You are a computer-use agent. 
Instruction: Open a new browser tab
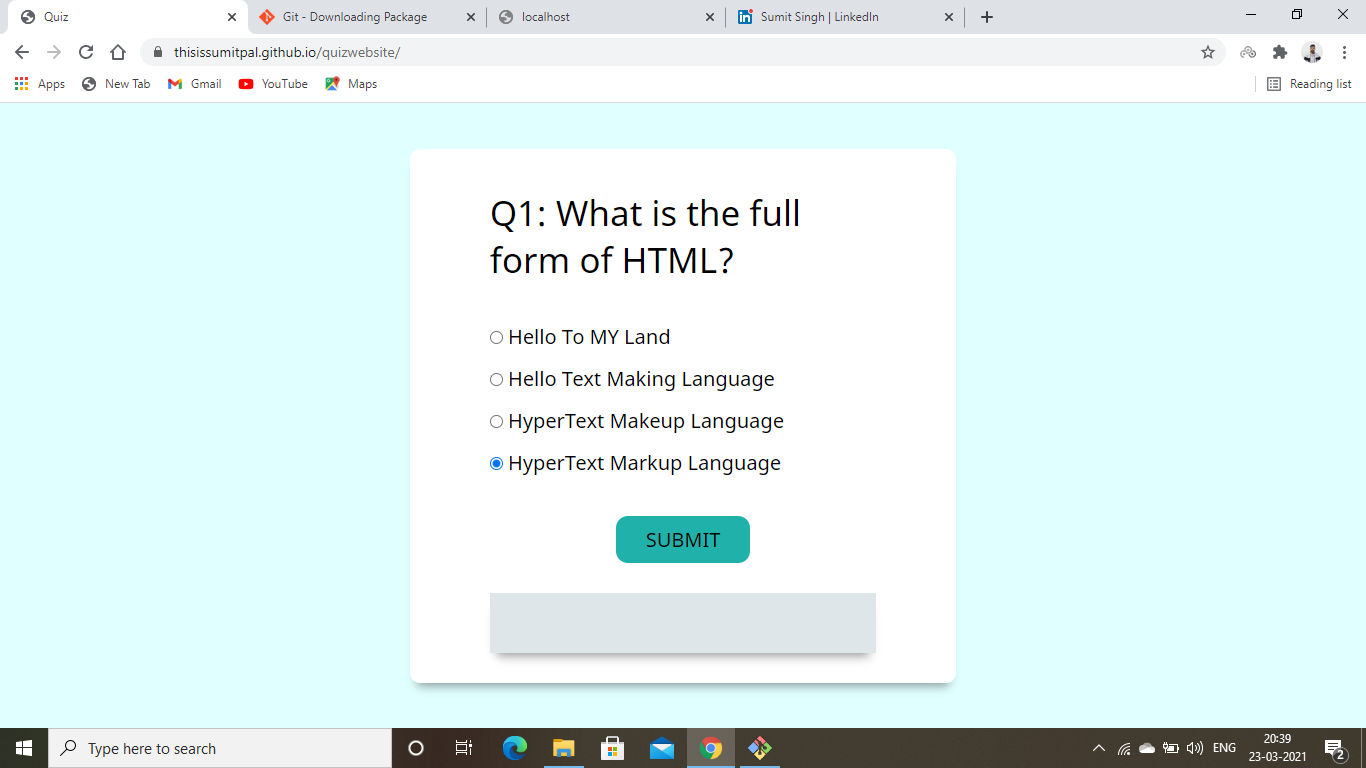[x=987, y=17]
